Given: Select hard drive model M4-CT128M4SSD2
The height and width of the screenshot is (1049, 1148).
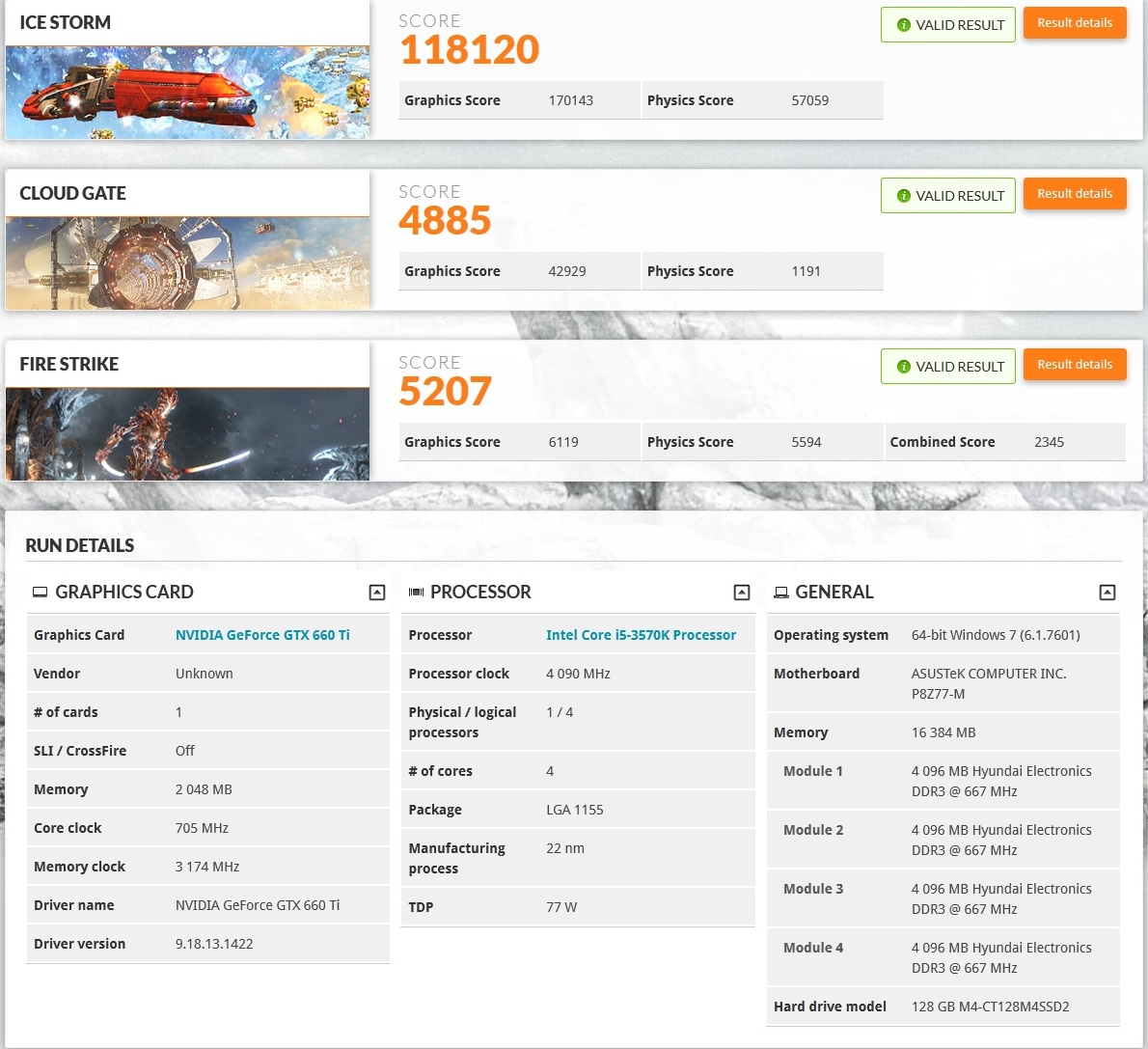Looking at the screenshot, I should point(990,1007).
